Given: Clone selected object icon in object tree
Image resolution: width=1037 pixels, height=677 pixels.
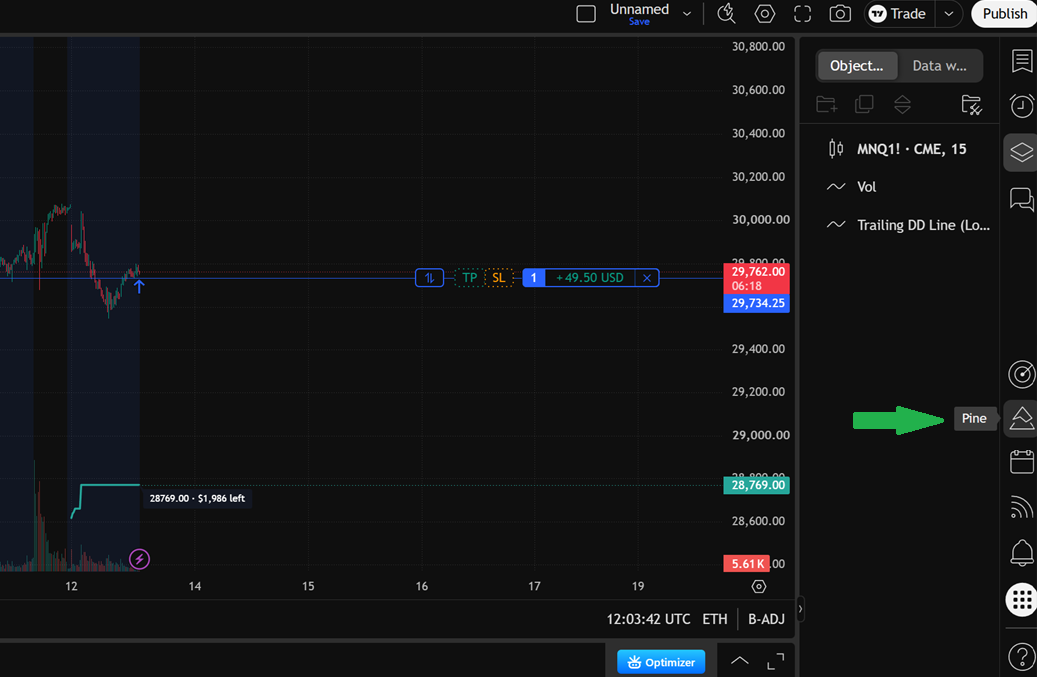Looking at the screenshot, I should [864, 104].
